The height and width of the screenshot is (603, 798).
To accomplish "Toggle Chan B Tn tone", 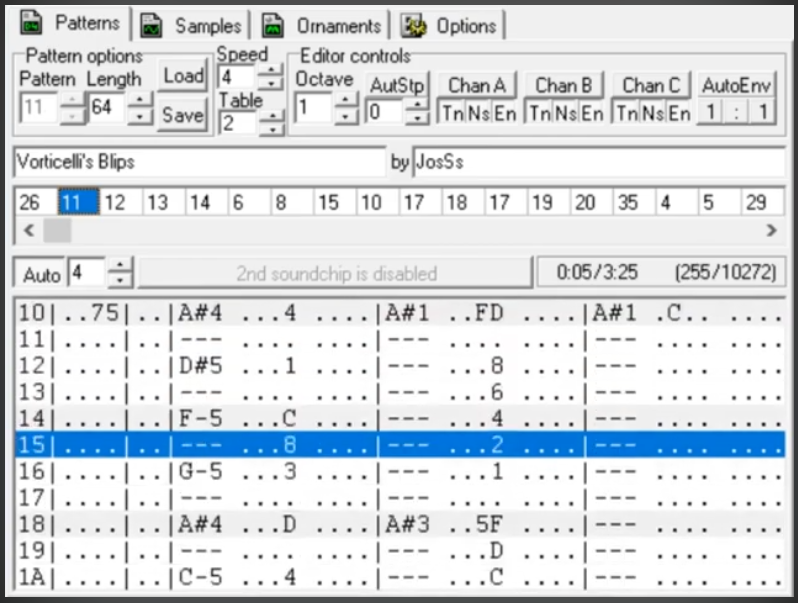I will pyautogui.click(x=539, y=113).
